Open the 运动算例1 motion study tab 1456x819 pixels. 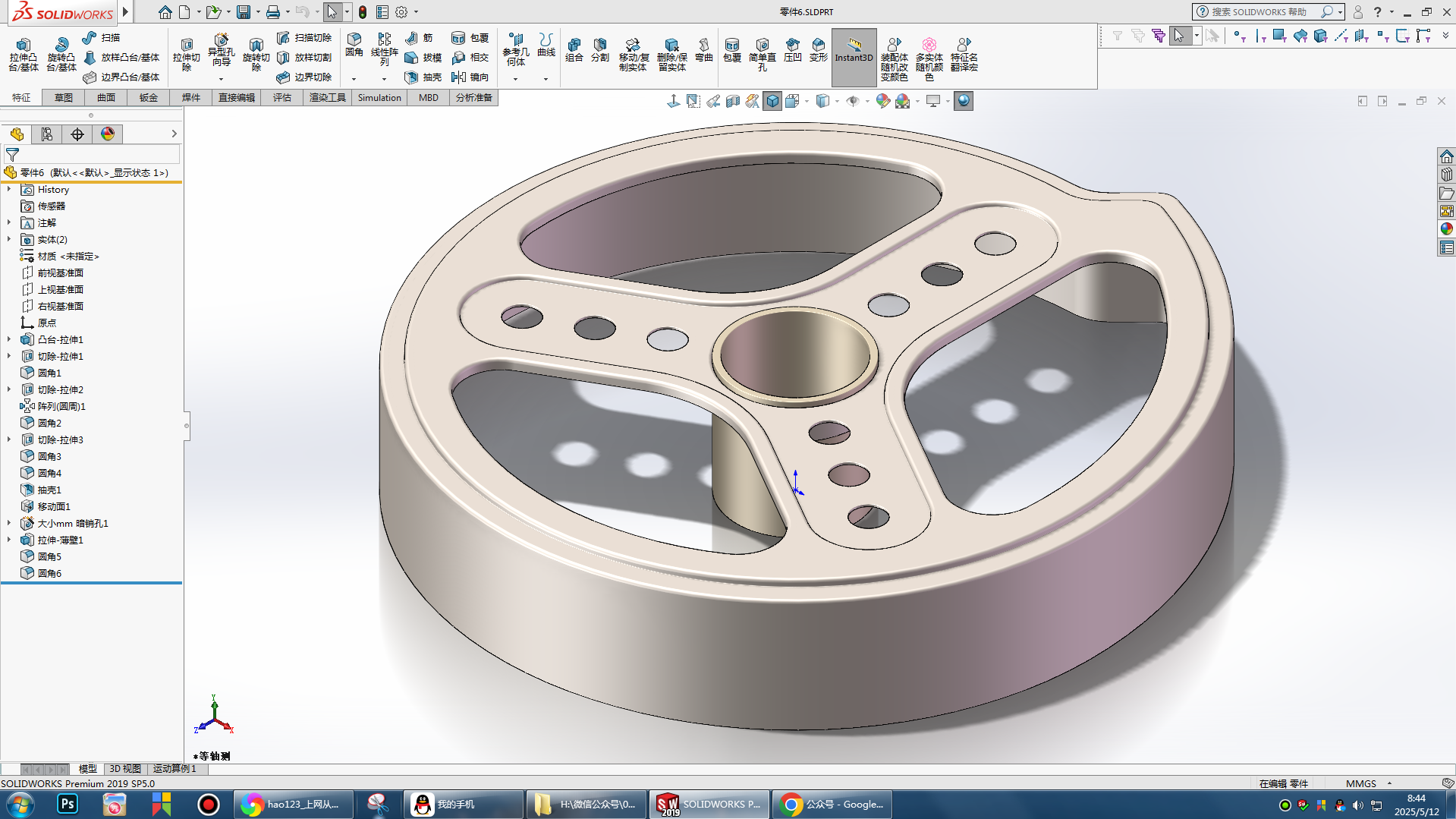coord(175,769)
